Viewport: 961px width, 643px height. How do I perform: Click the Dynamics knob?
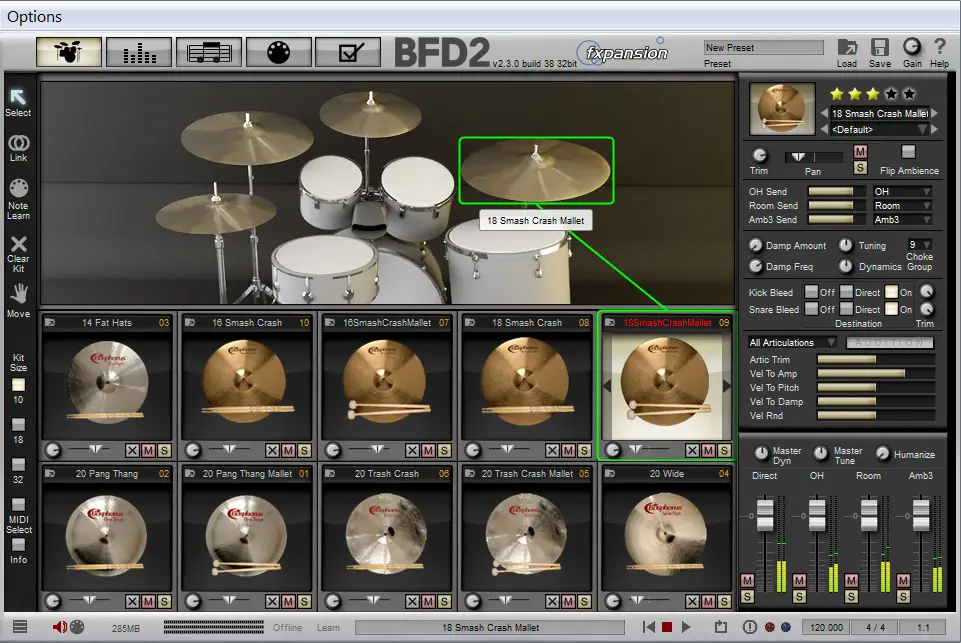846,266
